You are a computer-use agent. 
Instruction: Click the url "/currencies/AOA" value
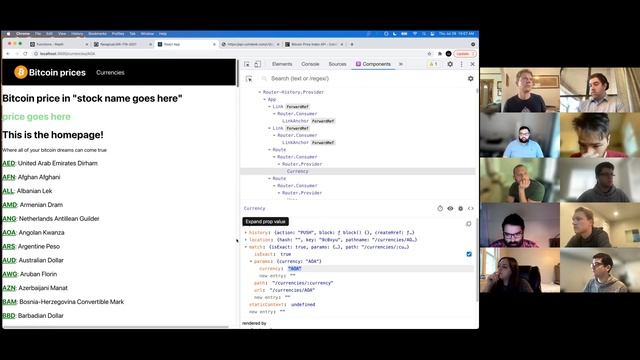[292, 290]
